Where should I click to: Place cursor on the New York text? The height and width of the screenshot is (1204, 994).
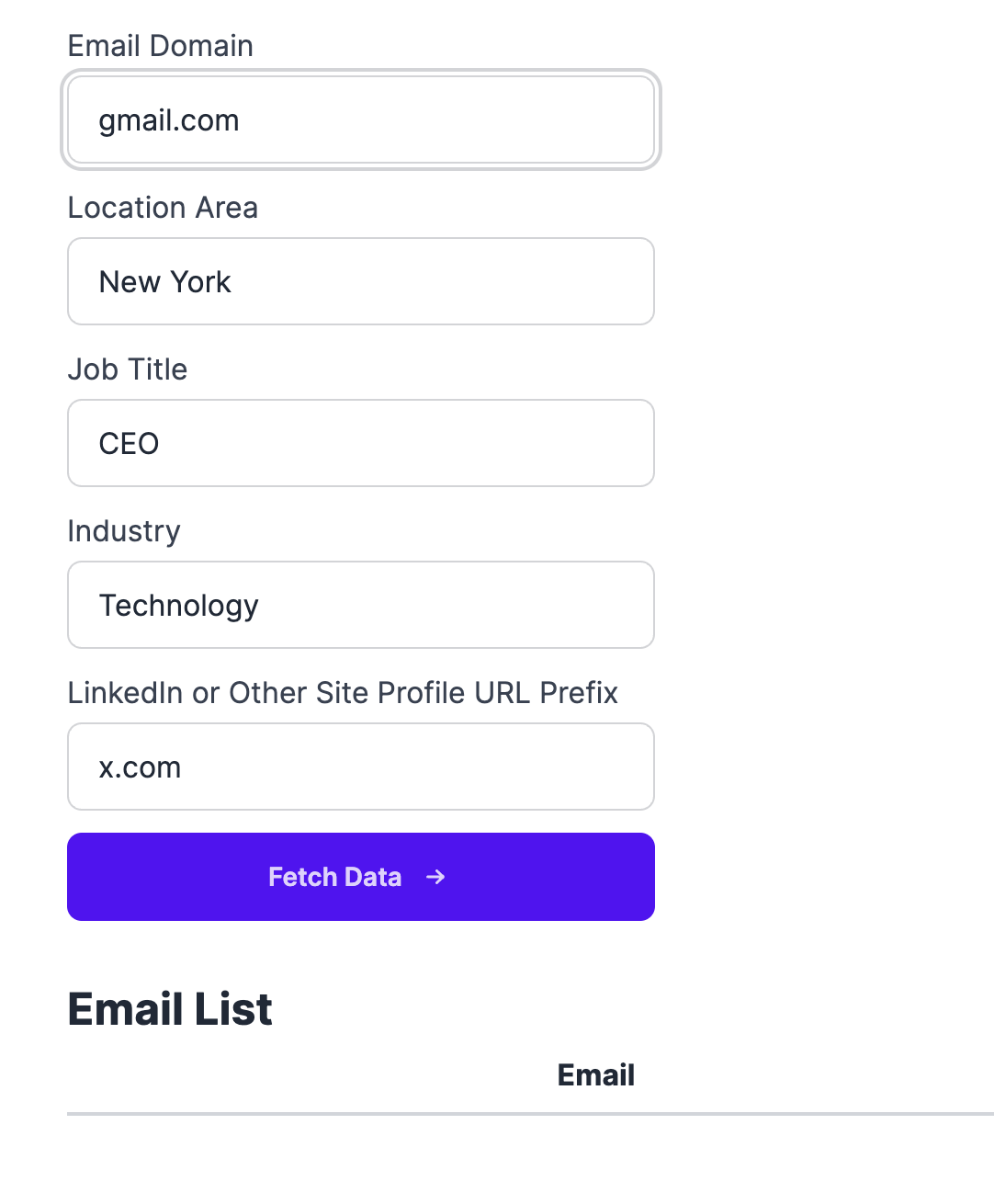click(x=165, y=282)
